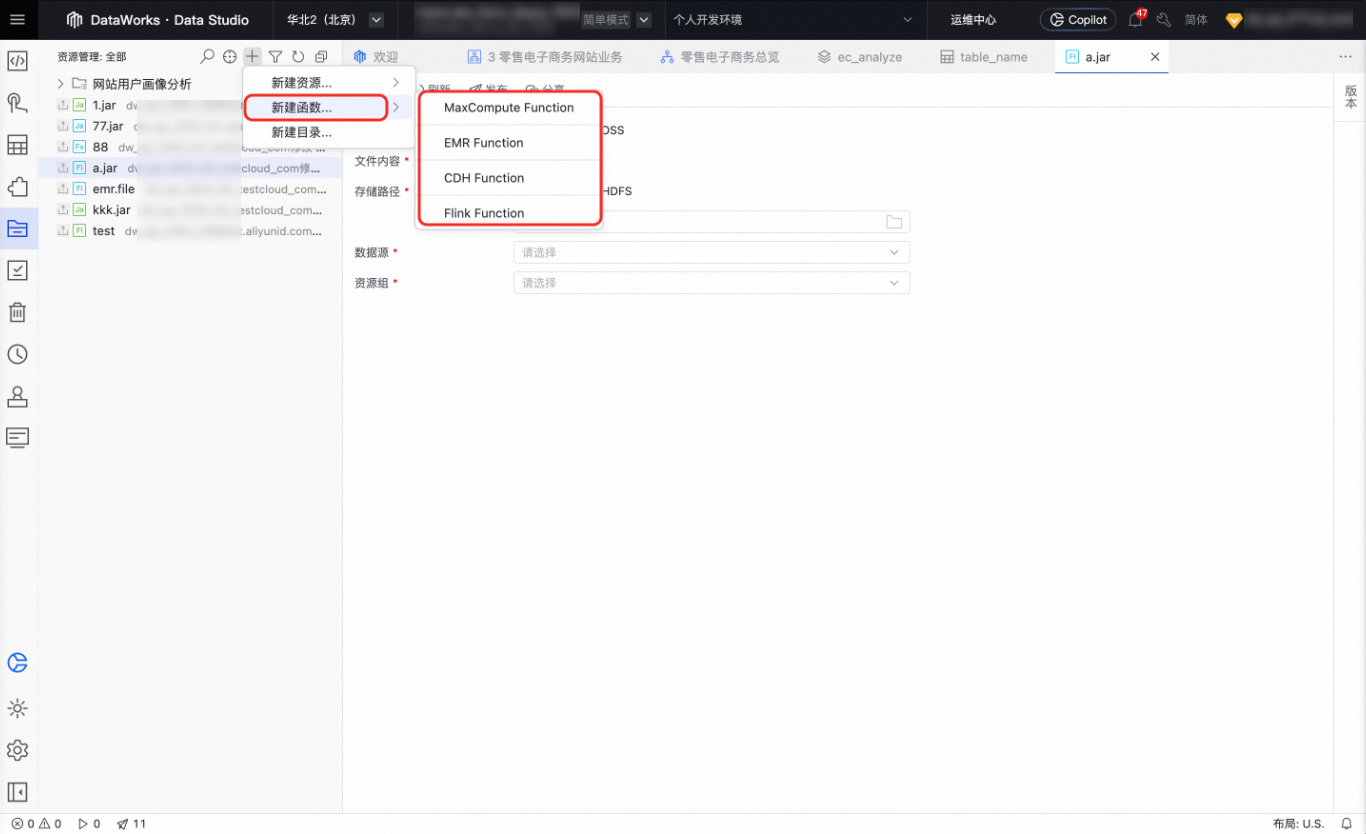Search resources with the magnifier icon
1366x834 pixels.
tap(207, 57)
